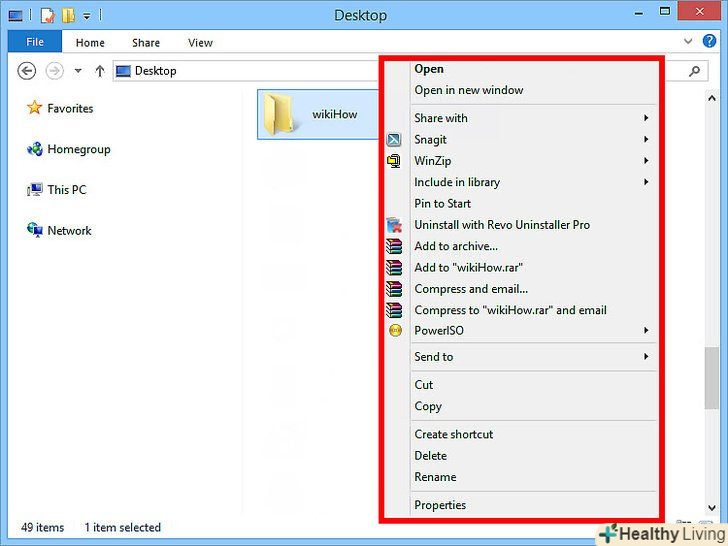Screen dimensions: 728x546
Task: Switch to the View ribbon tab
Action: [x=200, y=43]
